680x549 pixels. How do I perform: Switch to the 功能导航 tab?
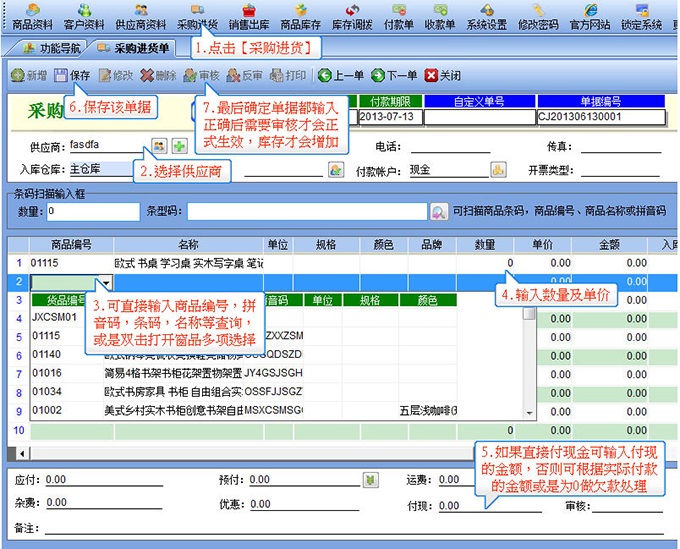52,48
